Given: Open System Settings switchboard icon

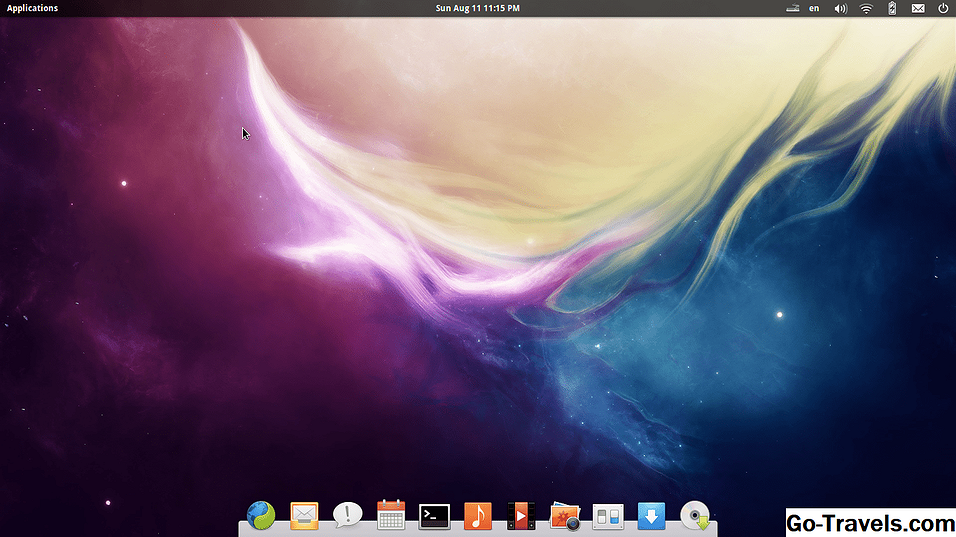Looking at the screenshot, I should click(608, 516).
